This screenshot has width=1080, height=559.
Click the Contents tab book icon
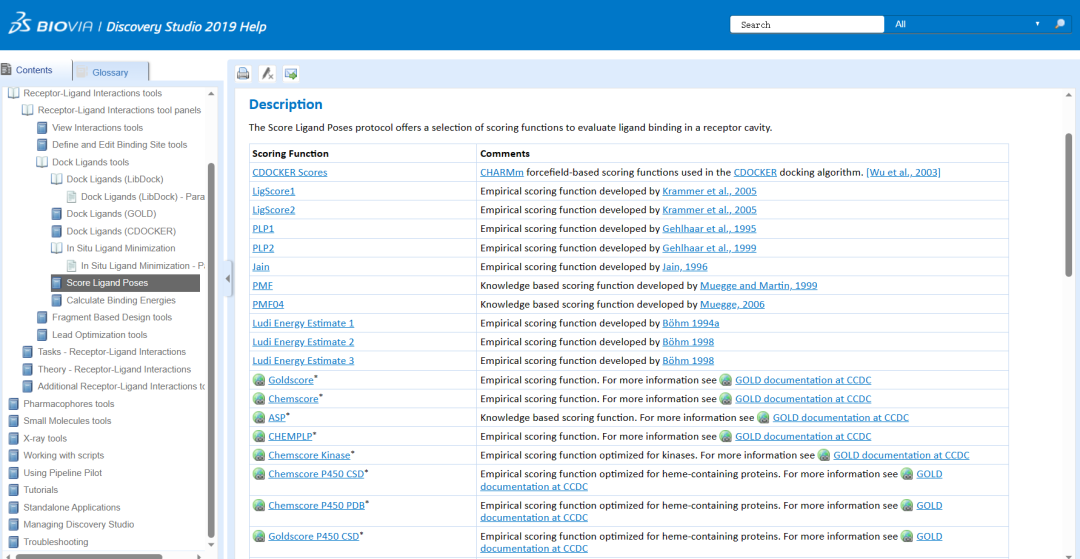(x=6, y=70)
